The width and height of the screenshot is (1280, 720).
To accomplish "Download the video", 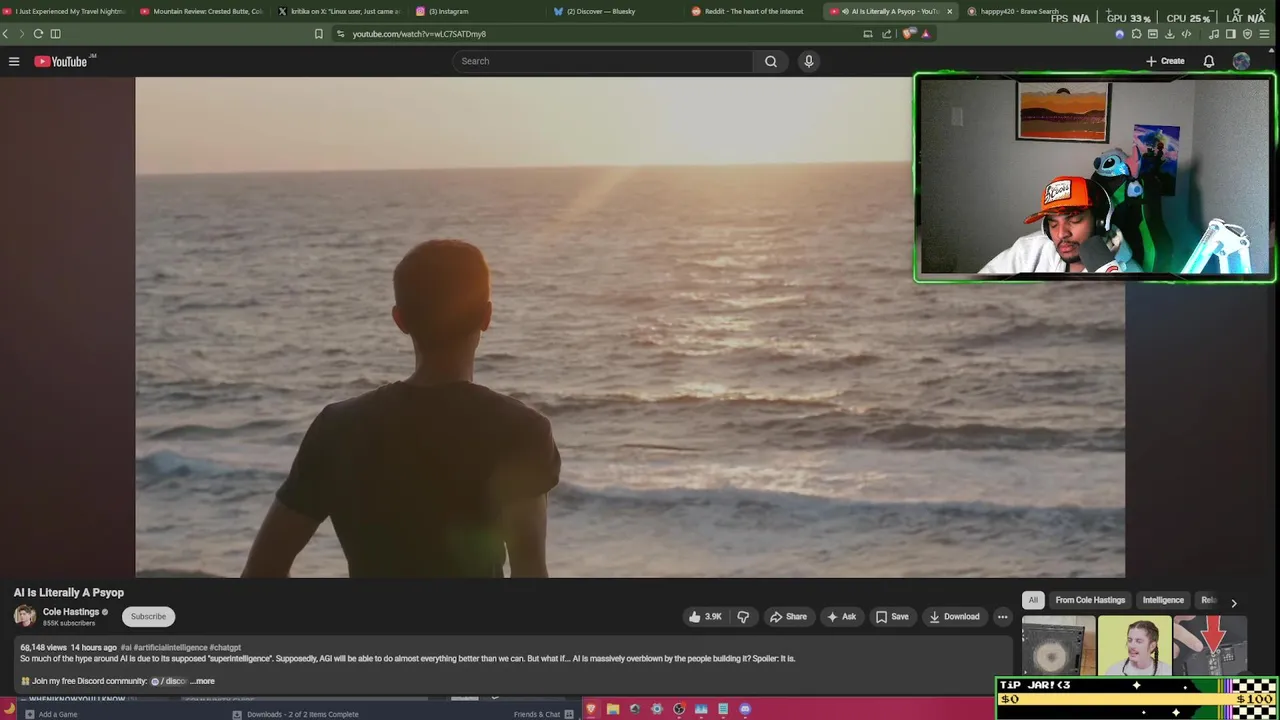I will tap(954, 617).
